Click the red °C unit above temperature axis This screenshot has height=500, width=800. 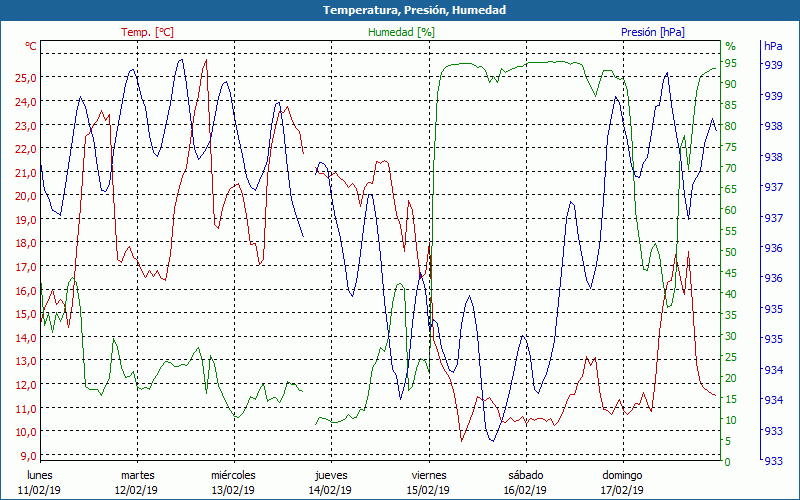click(31, 46)
